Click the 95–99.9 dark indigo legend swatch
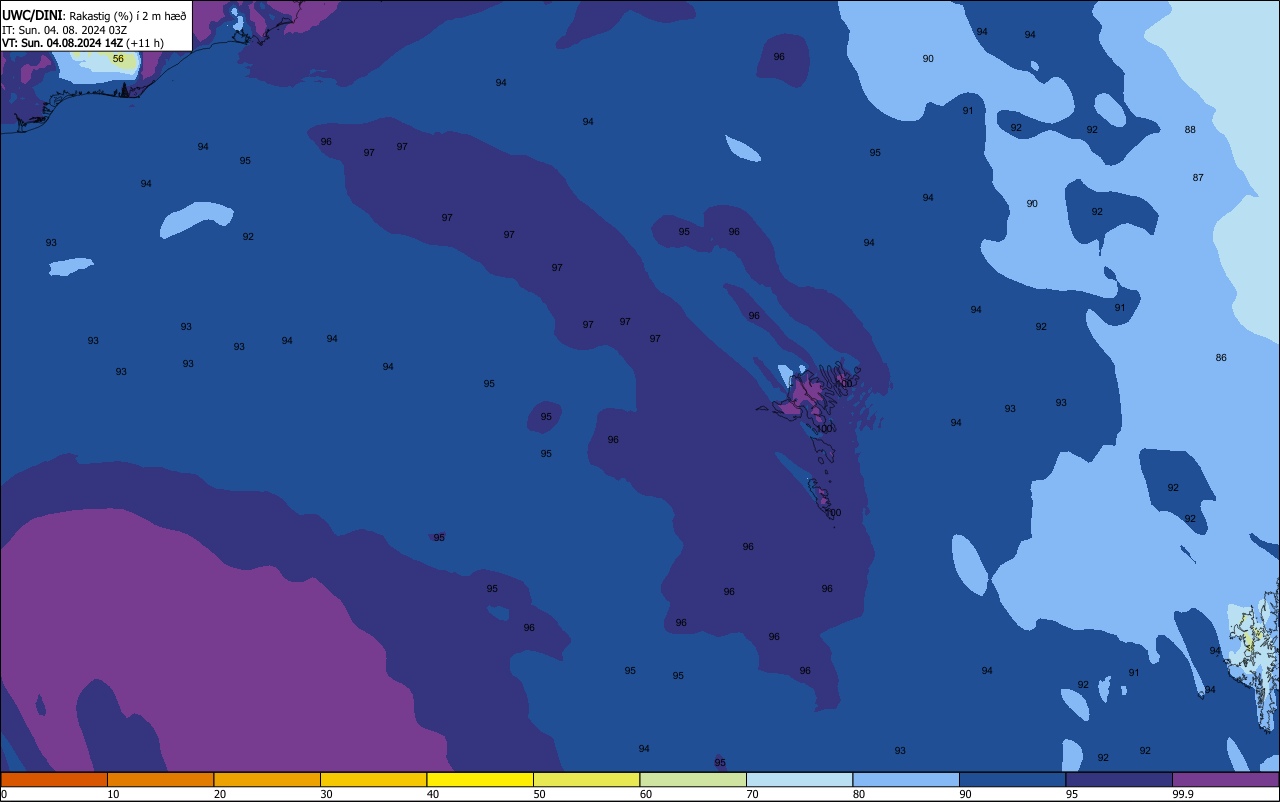 [x=1119, y=779]
